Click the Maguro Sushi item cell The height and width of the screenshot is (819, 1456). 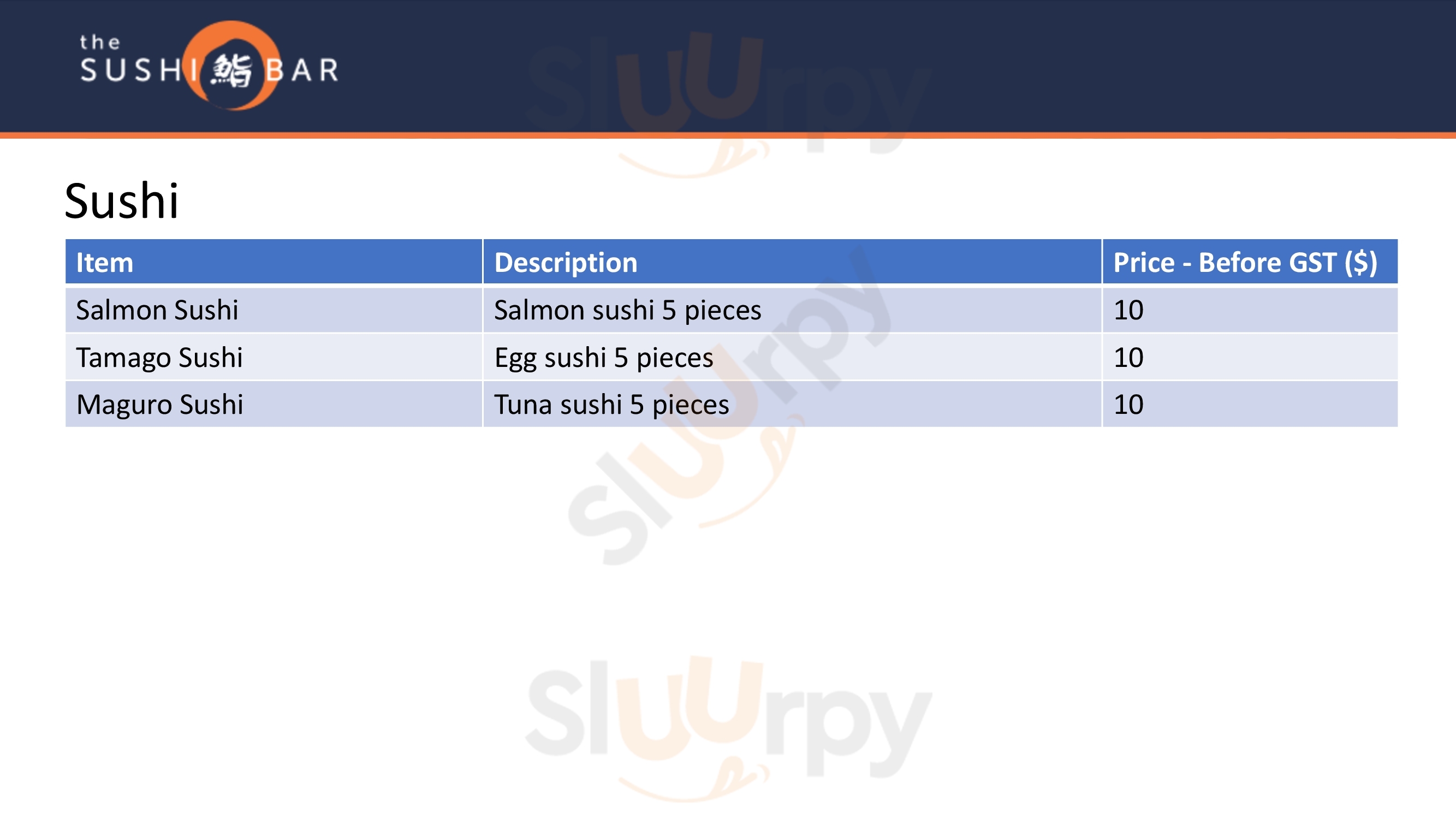[x=159, y=404]
